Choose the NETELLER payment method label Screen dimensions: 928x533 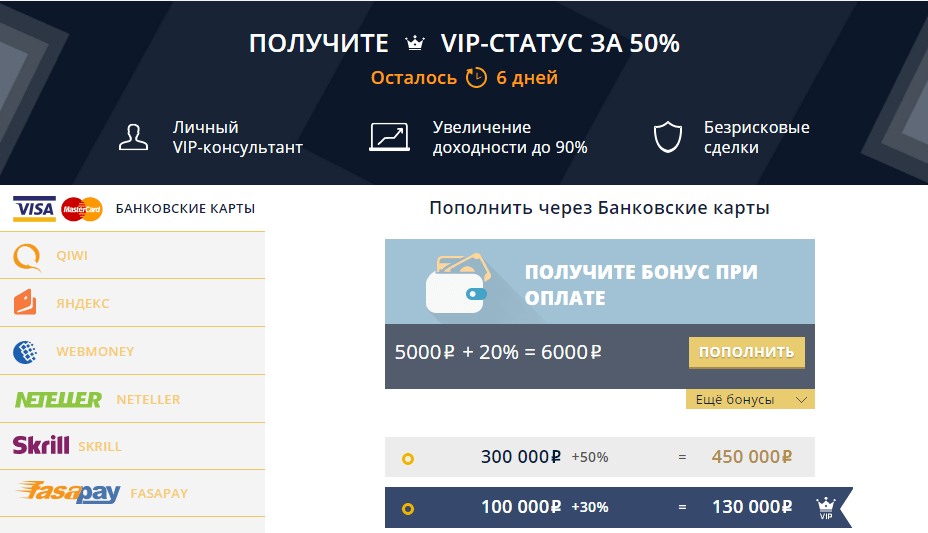tap(148, 400)
